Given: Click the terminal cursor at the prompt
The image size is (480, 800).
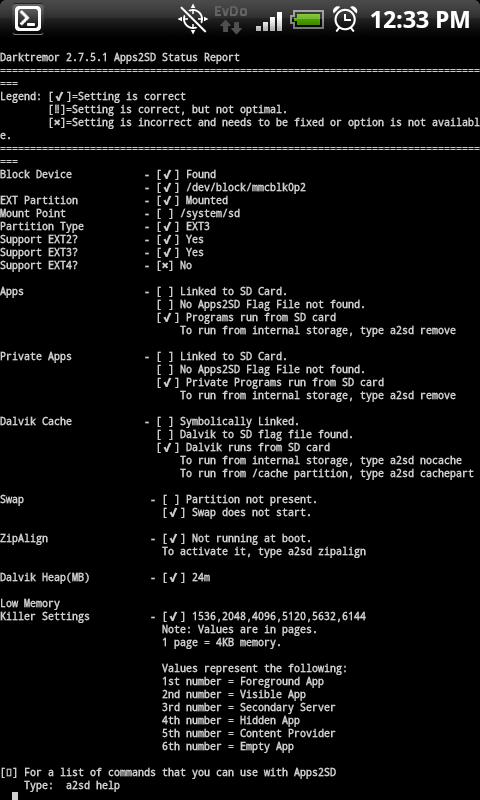Looking at the screenshot, I should point(15,796).
